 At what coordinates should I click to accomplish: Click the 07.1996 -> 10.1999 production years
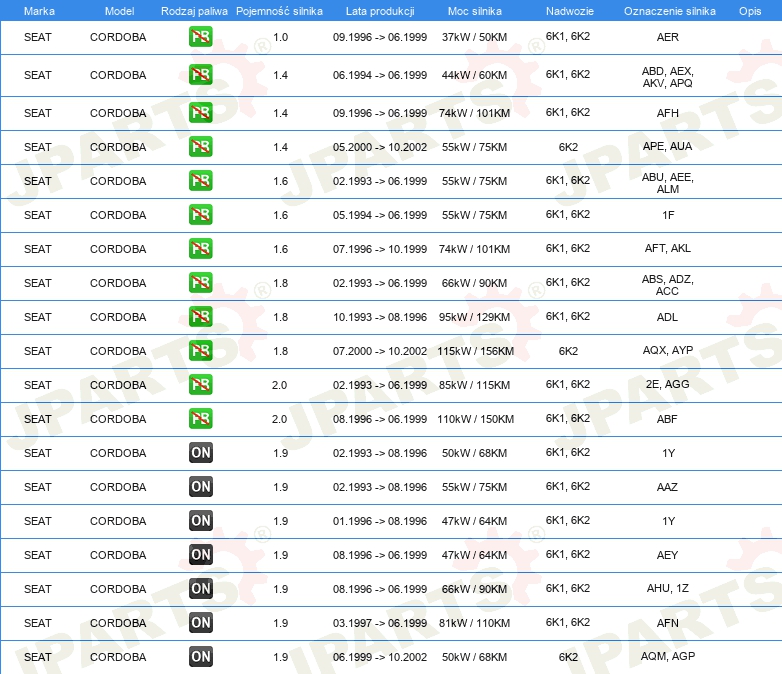pos(380,249)
